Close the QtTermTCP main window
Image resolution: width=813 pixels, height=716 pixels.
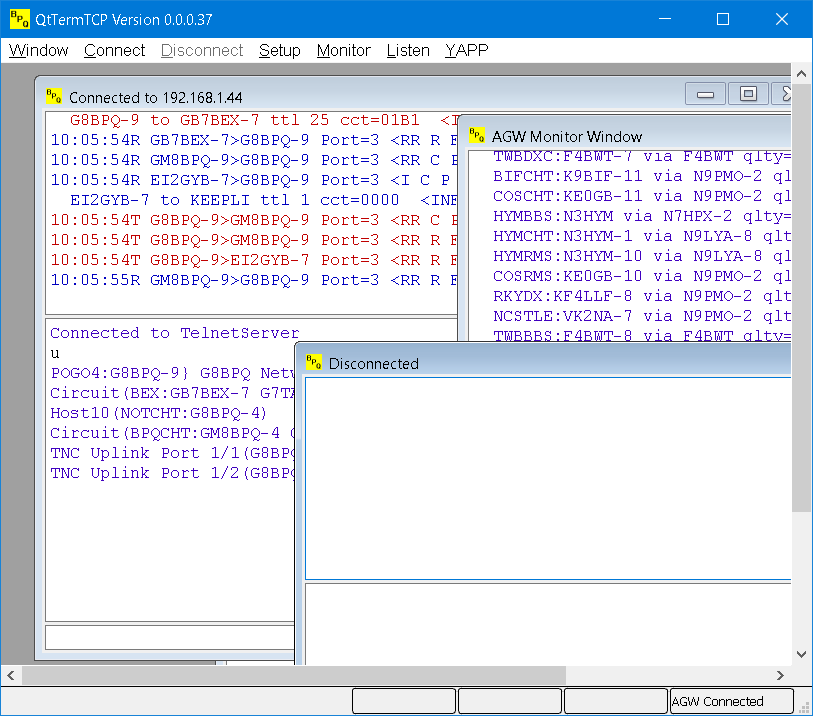click(782, 19)
